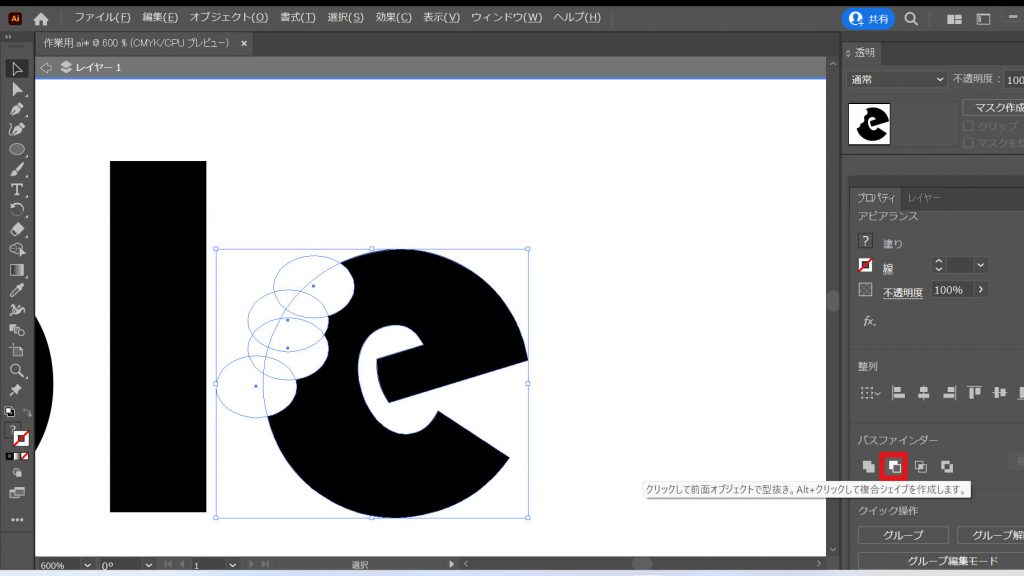Align objects to vertical center
Viewport: 1024px width, 576px height.
pos(999,392)
